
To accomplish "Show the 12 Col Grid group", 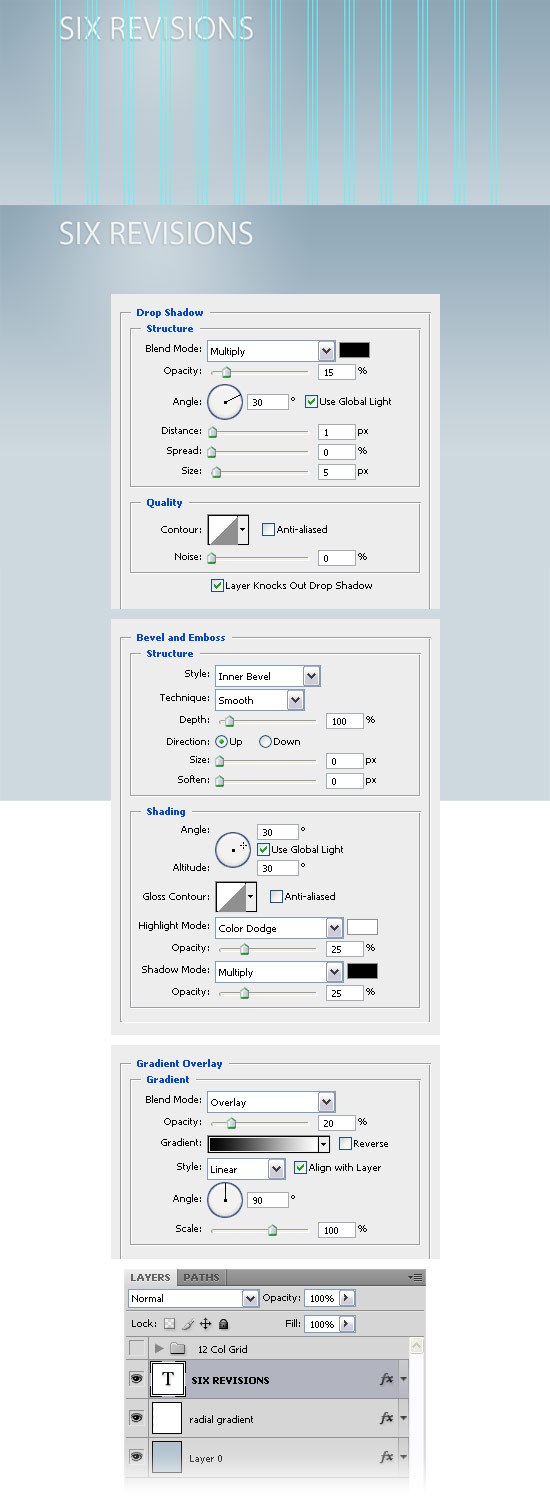I will click(137, 1348).
